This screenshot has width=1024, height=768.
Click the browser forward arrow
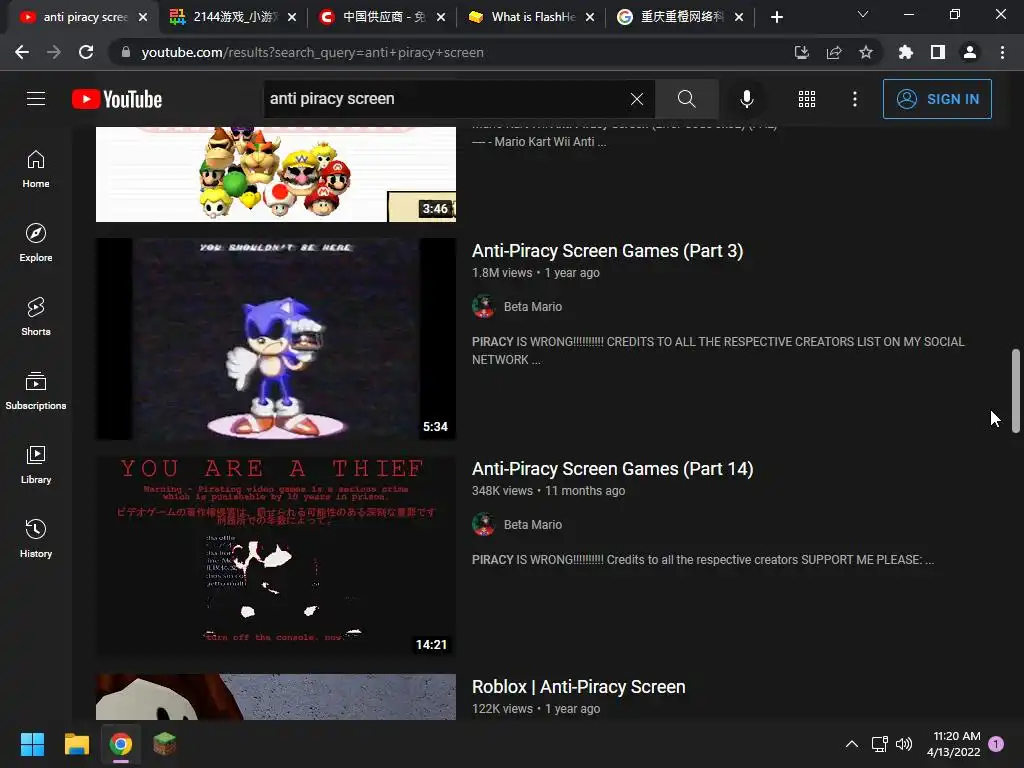click(54, 52)
